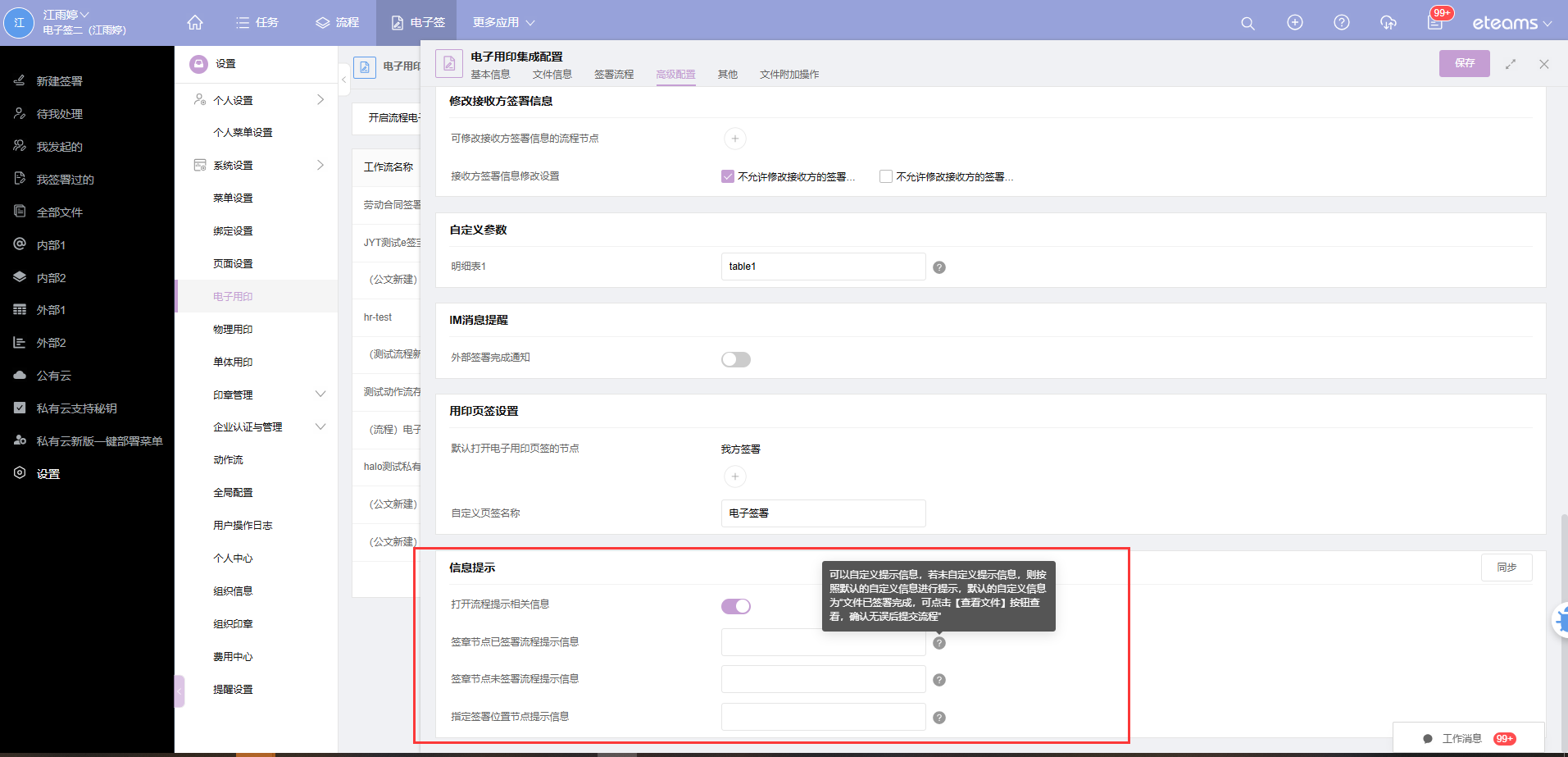Screen dimensions: 1568x757
Task: Go to the home icon in top bar
Action: 195,22
